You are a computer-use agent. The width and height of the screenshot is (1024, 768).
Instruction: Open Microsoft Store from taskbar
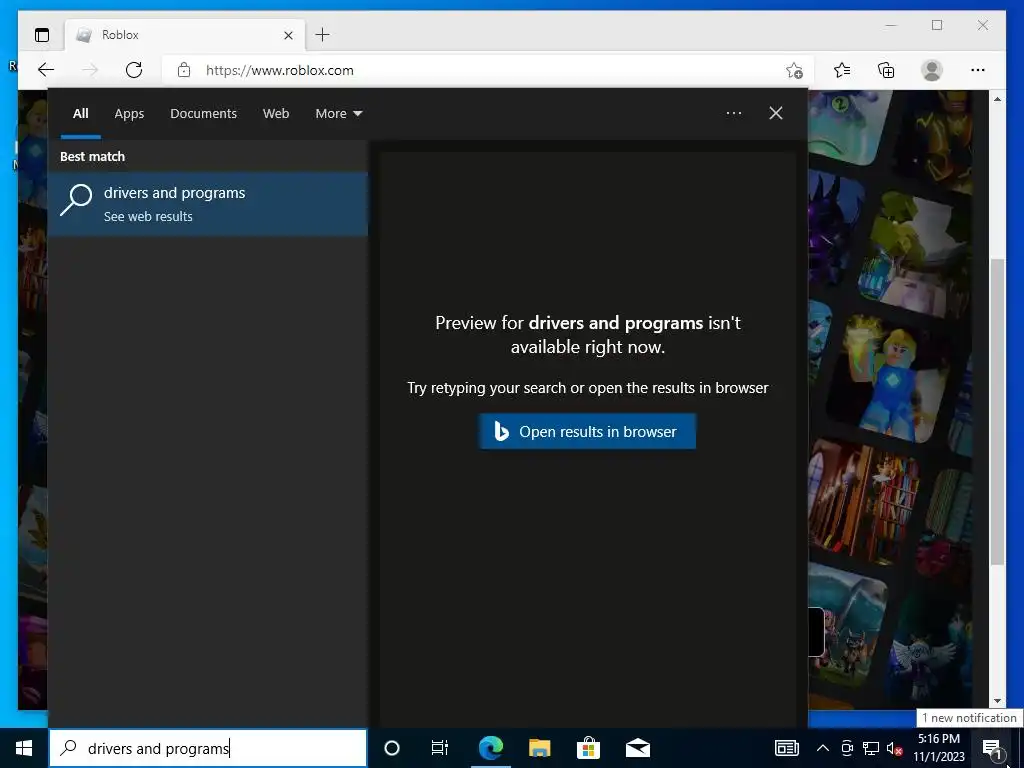588,748
